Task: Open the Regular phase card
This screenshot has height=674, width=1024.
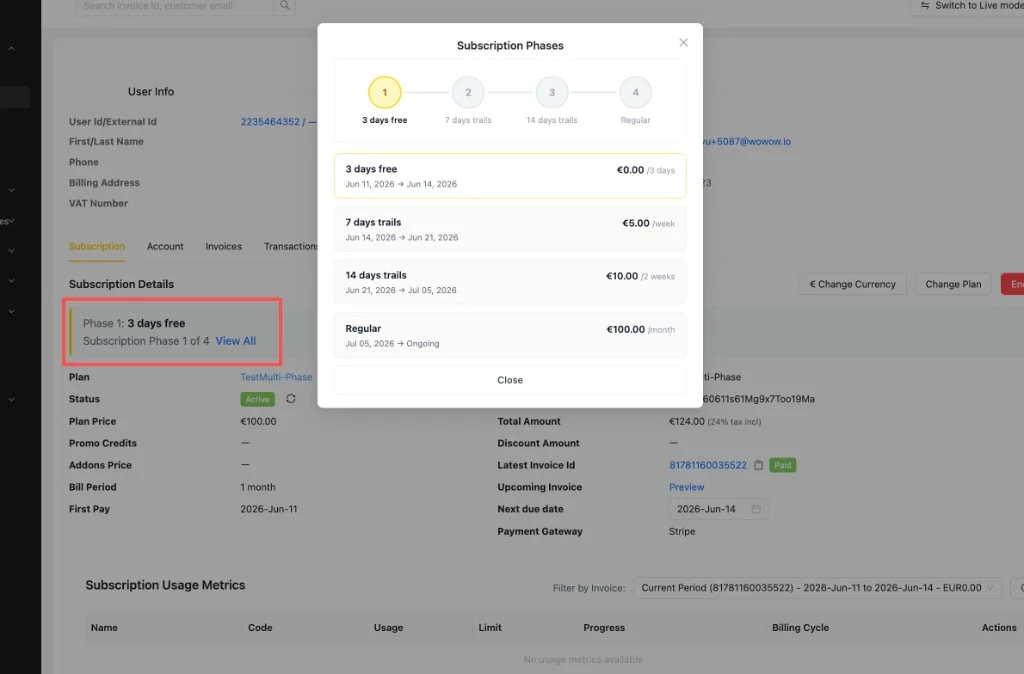Action: [510, 335]
